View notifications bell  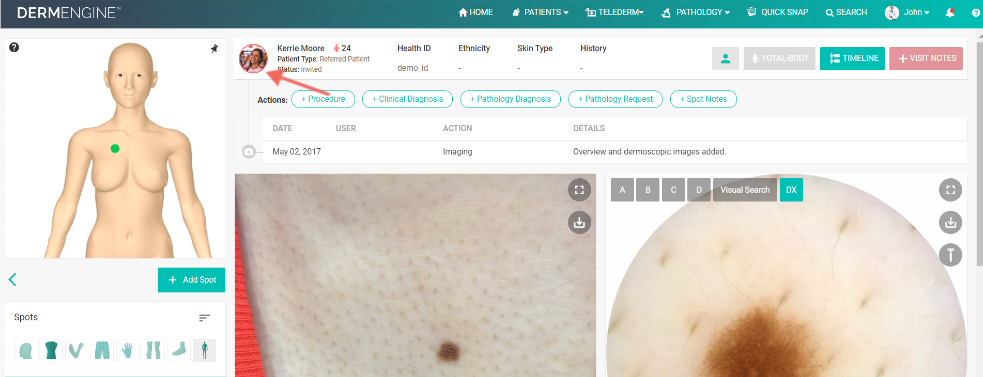tap(950, 13)
